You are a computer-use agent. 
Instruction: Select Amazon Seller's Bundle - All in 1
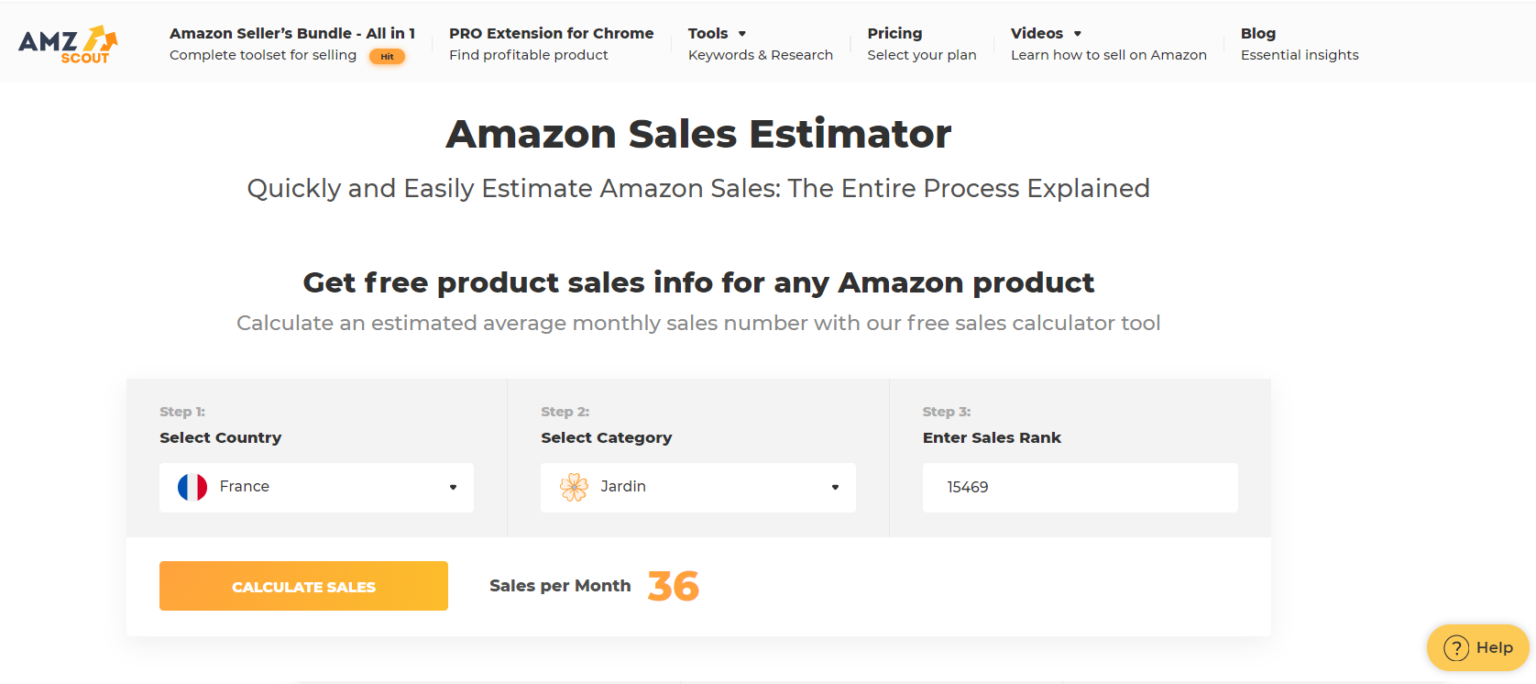[292, 33]
